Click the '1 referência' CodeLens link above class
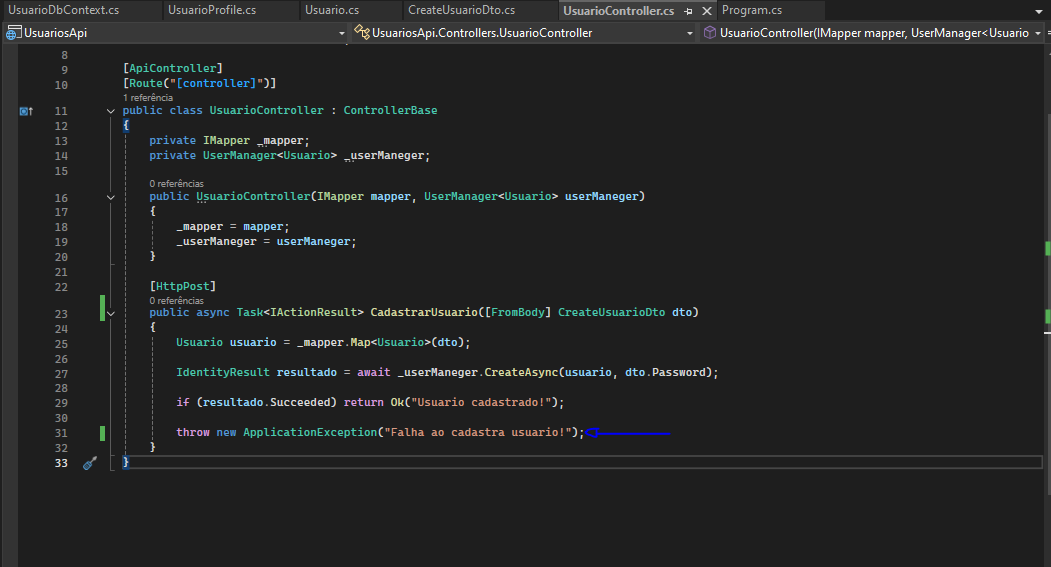 tap(148, 98)
